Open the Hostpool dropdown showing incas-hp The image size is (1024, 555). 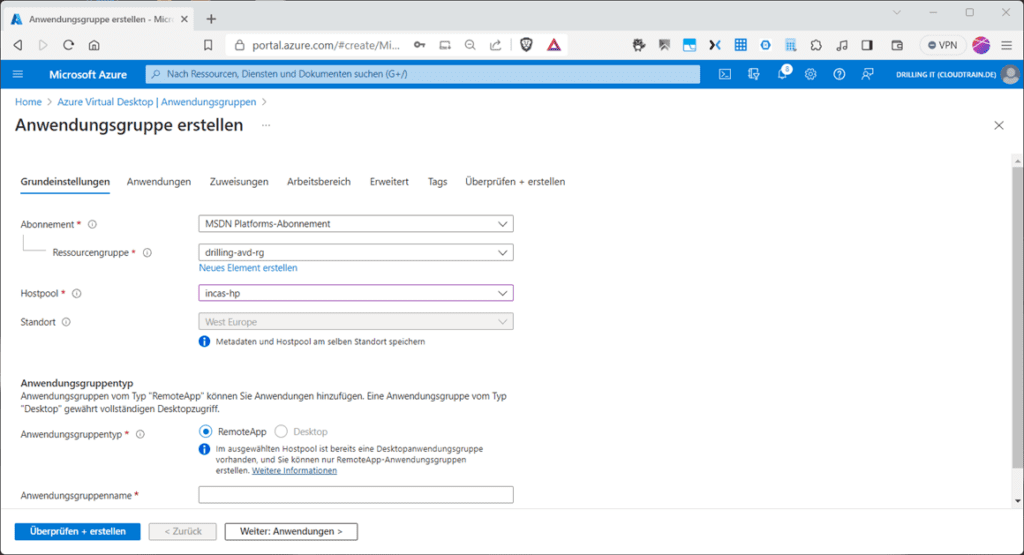coord(356,293)
